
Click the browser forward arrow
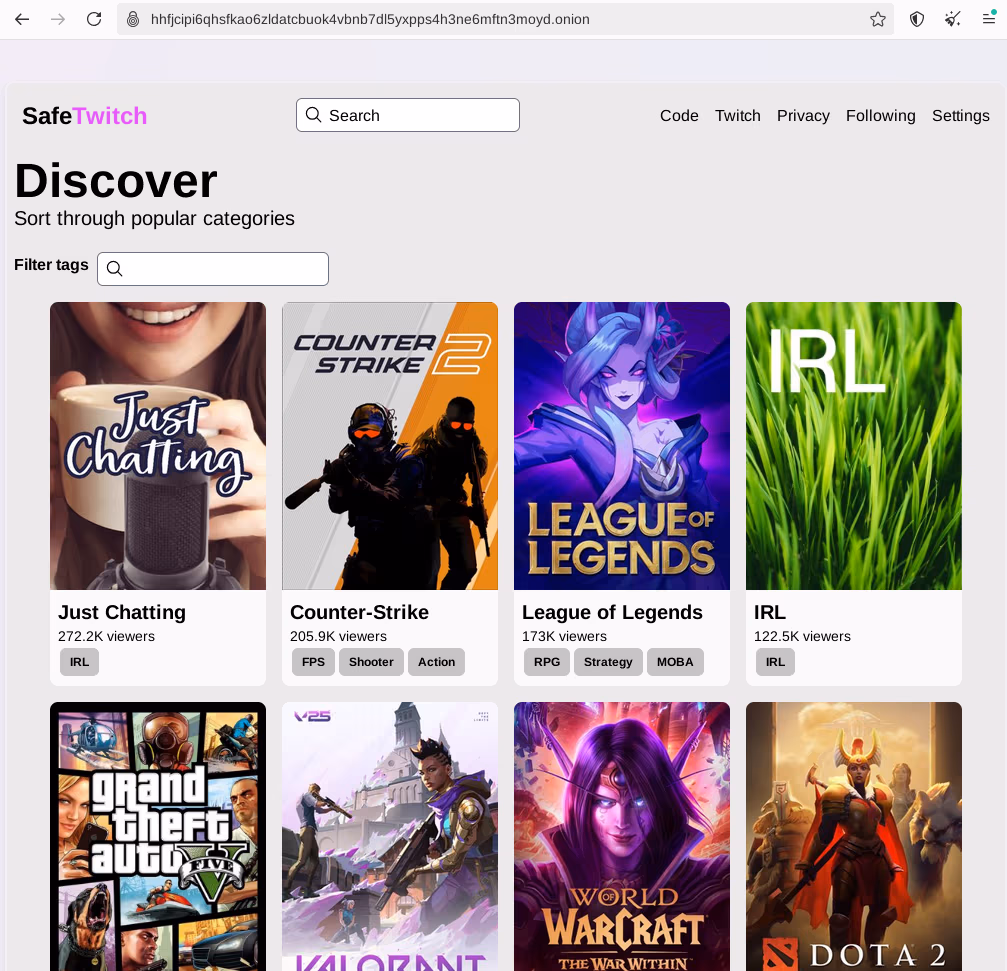click(58, 19)
